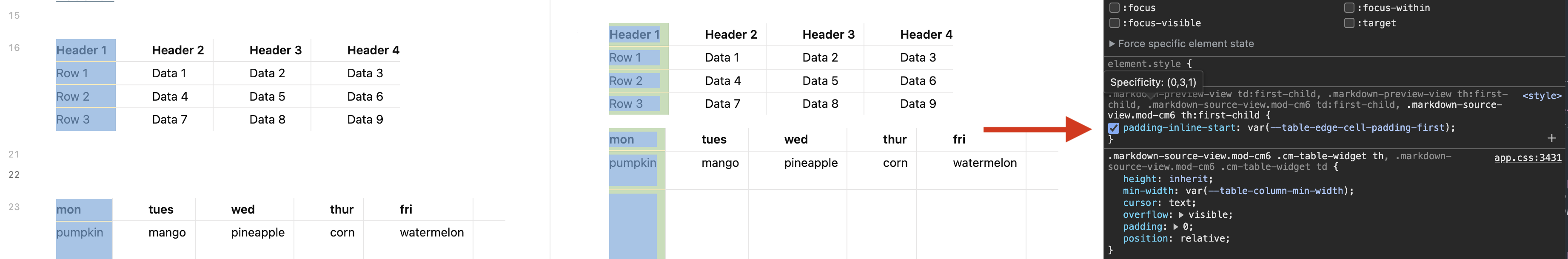Image resolution: width=1568 pixels, height=259 pixels.
Task: Click line number 16 in the gutter
Action: pyautogui.click(x=14, y=48)
